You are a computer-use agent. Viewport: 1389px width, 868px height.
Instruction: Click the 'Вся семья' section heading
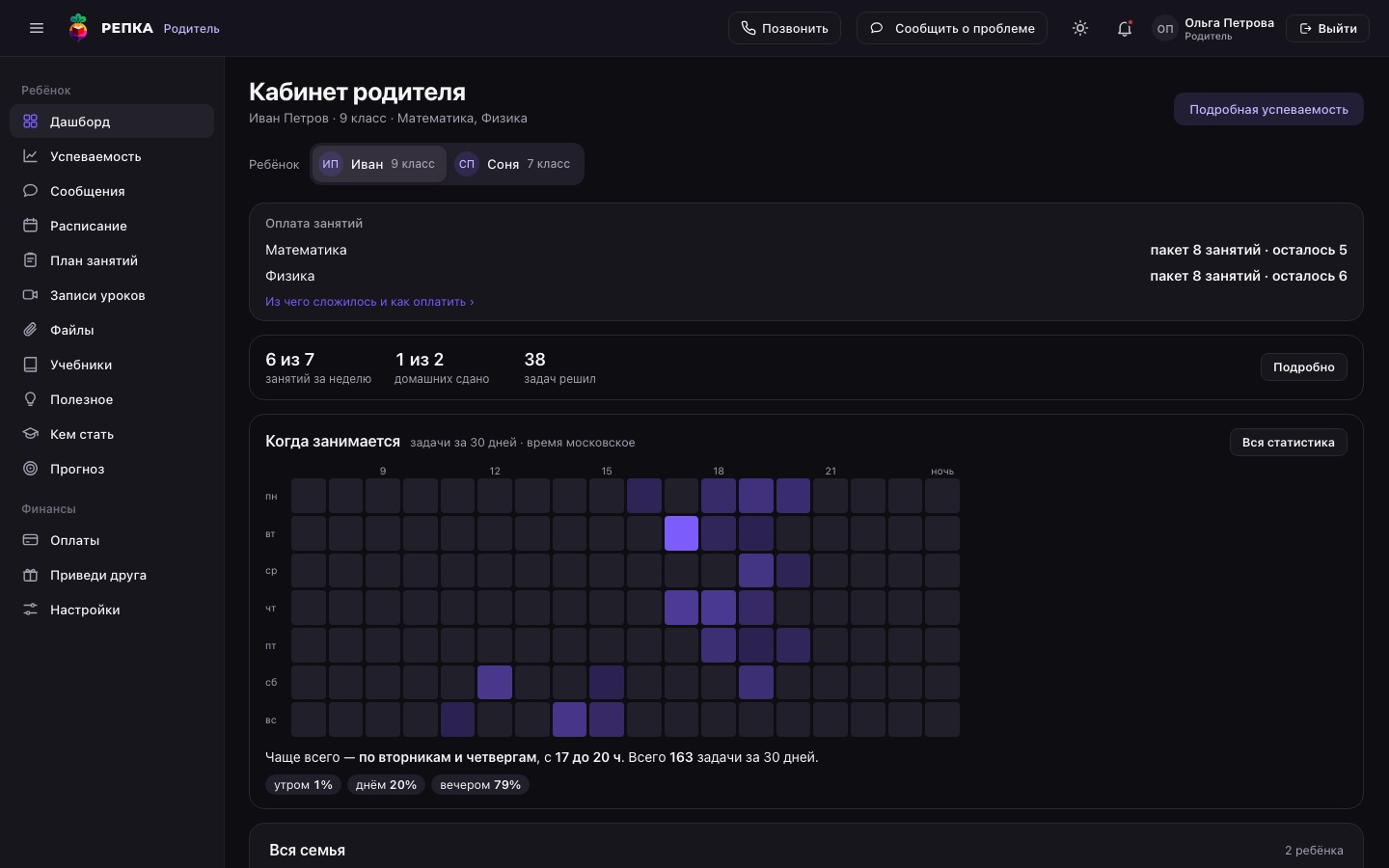click(x=307, y=850)
